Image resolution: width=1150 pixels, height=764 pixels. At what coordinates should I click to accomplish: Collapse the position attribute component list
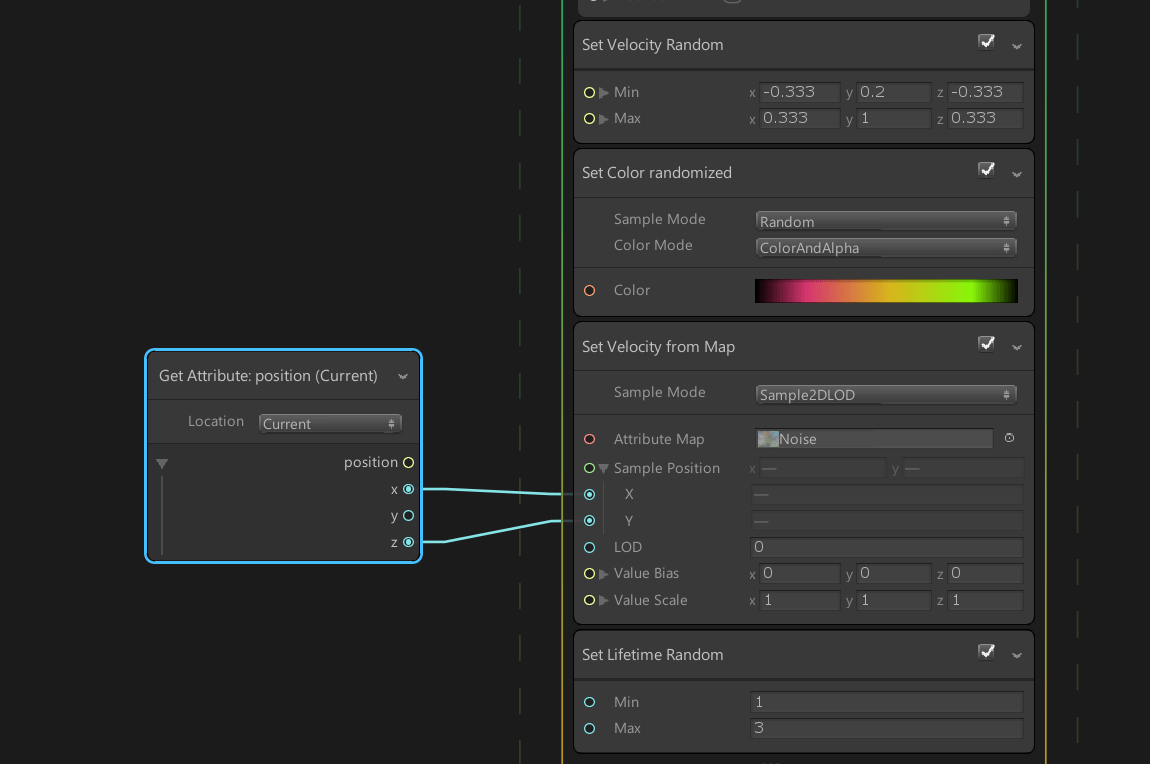coord(161,462)
